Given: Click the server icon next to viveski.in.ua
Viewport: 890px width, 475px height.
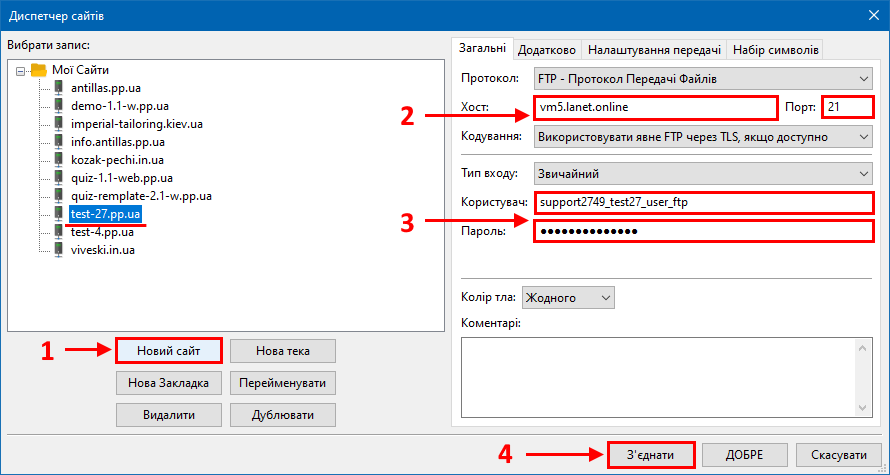Looking at the screenshot, I should pos(59,250).
